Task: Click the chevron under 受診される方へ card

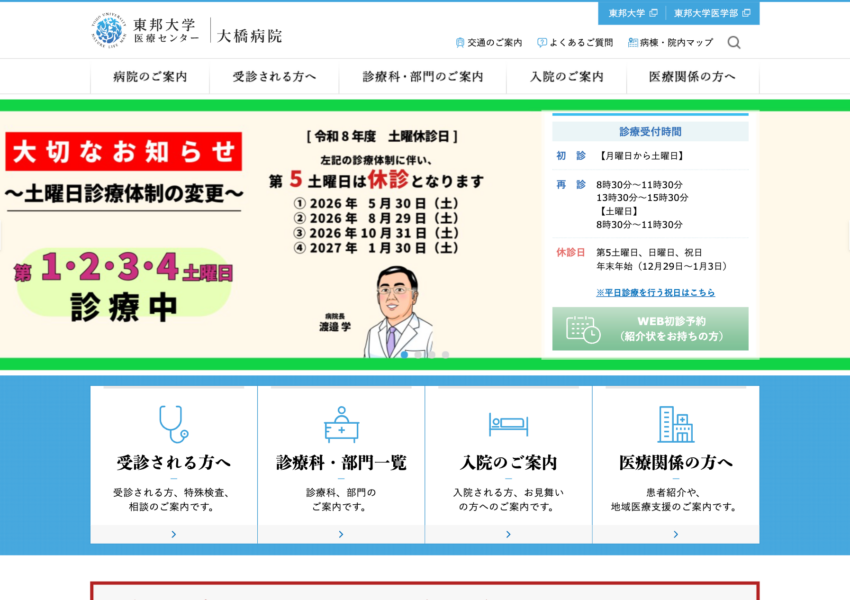Action: (173, 534)
